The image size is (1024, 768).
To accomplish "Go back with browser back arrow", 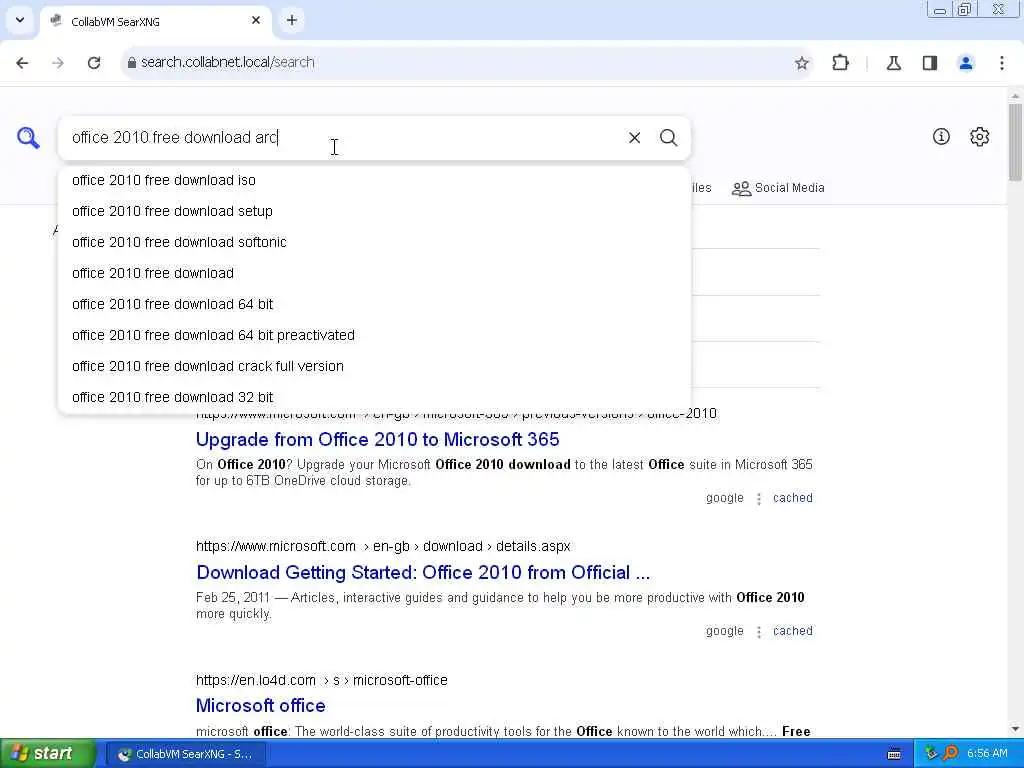I will (x=22, y=63).
